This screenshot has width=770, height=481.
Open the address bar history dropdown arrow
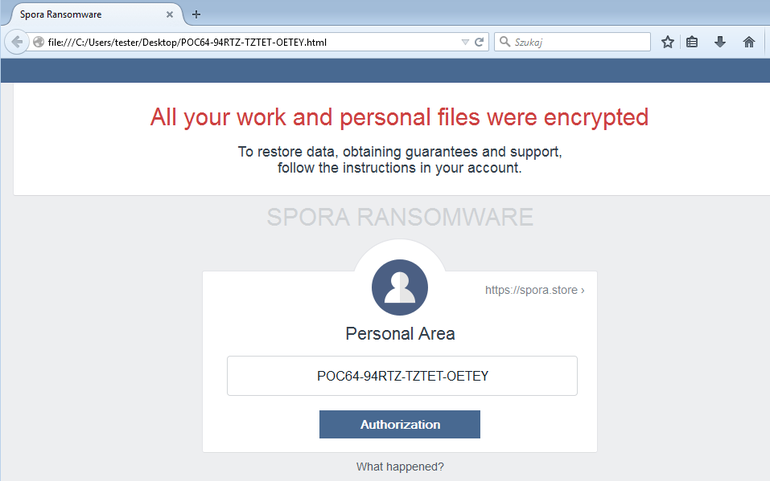click(x=465, y=42)
